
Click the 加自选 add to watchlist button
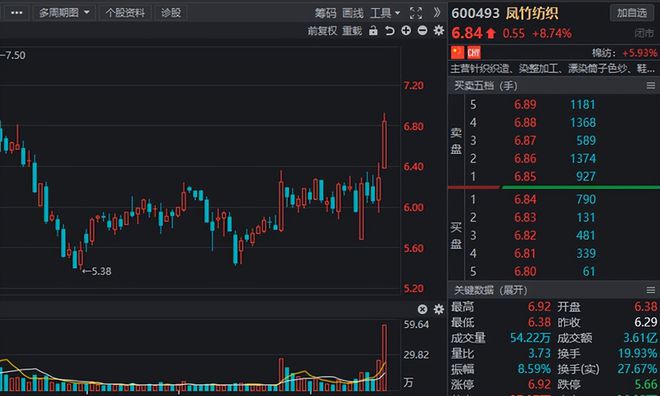point(632,13)
